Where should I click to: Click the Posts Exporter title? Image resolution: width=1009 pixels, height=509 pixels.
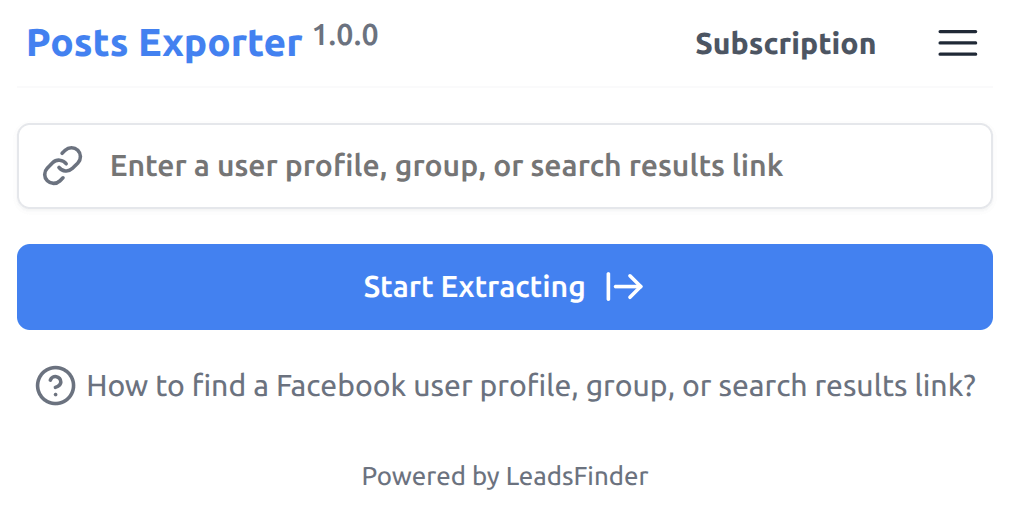[164, 44]
